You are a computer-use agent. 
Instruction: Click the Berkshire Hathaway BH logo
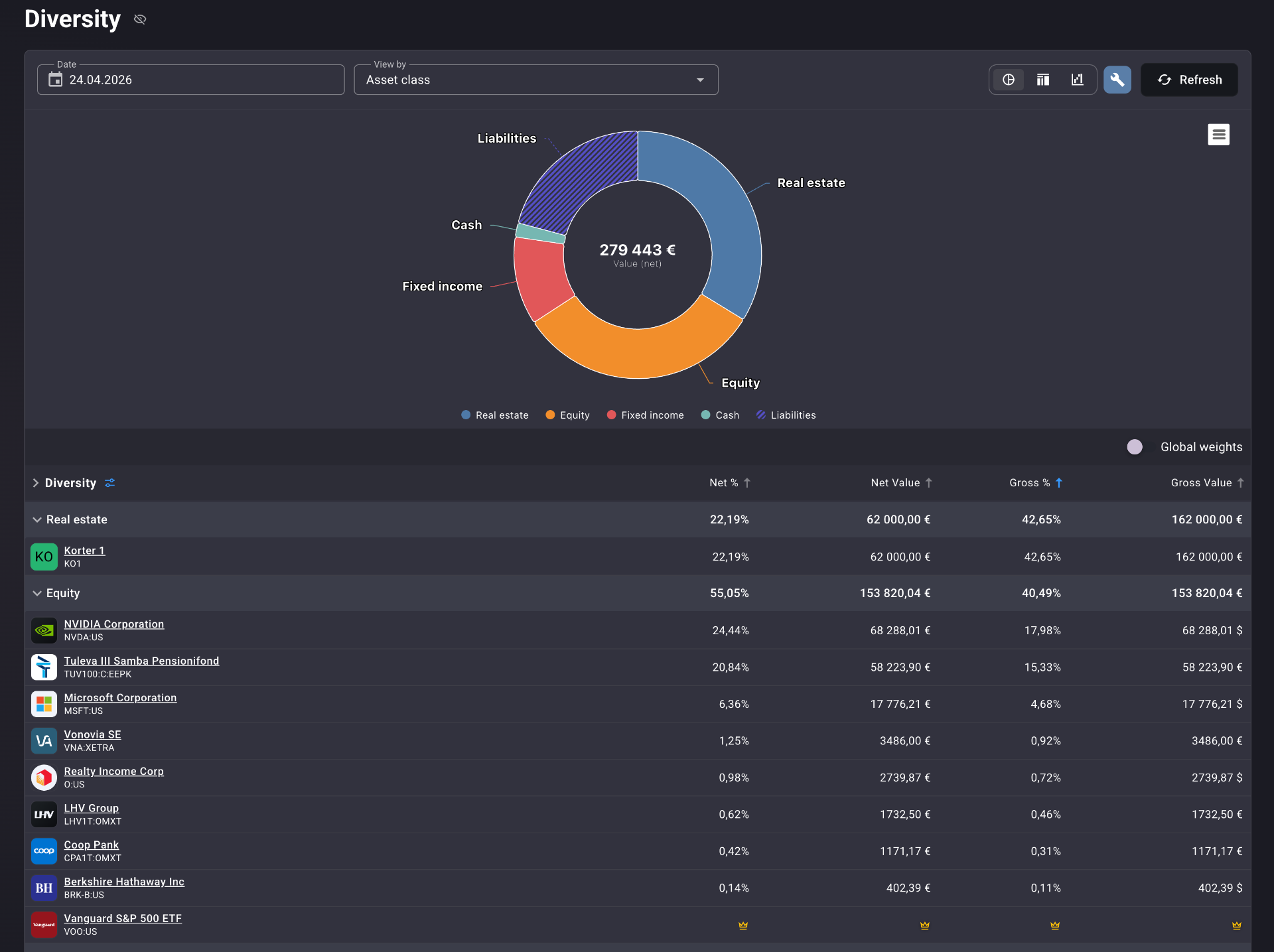(44, 888)
